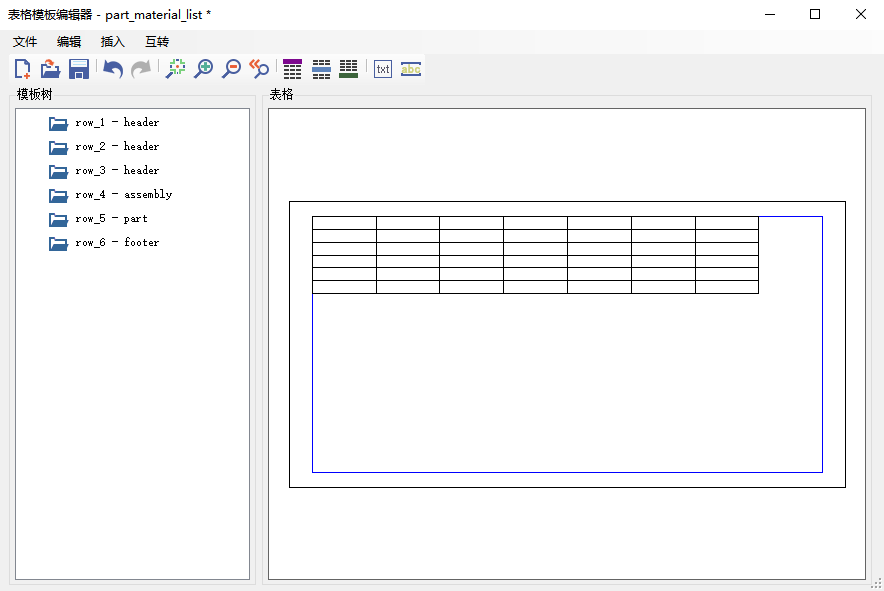
Task: Click the folder icon beside row_5
Action: coord(58,219)
